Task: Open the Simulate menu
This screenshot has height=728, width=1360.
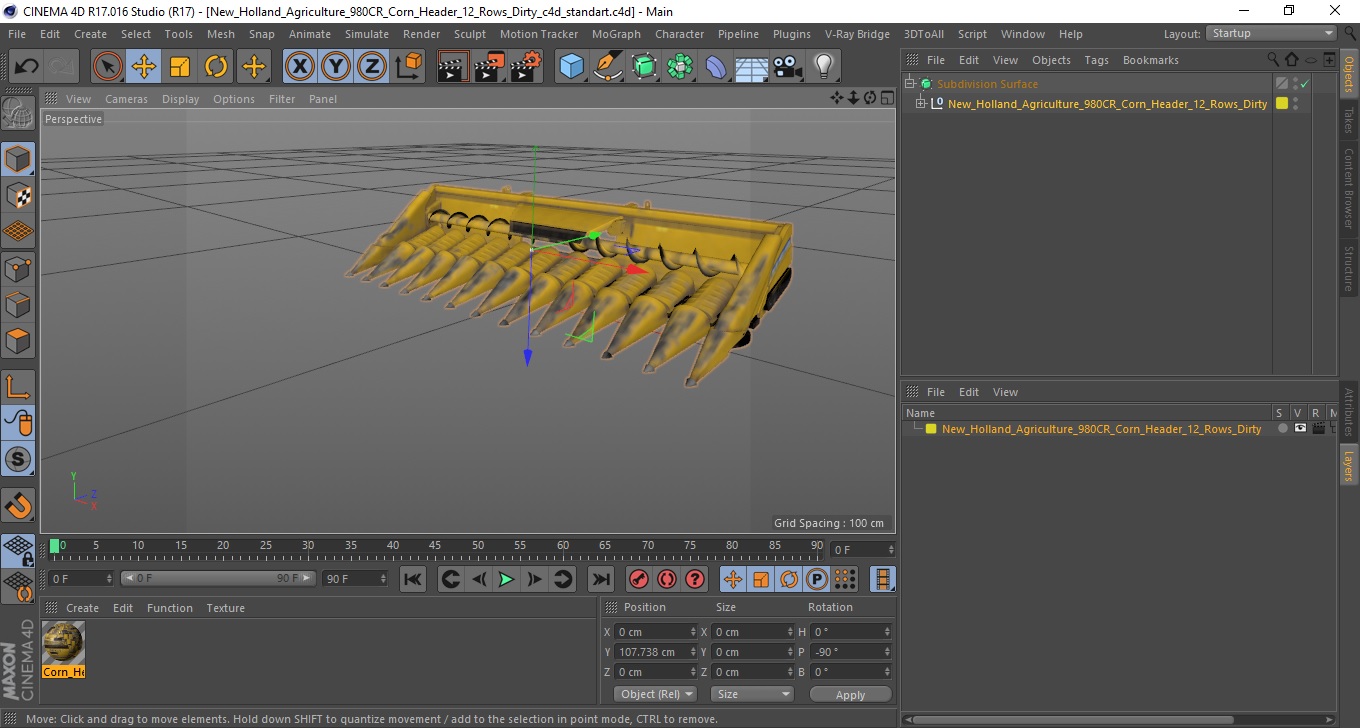Action: 367,34
